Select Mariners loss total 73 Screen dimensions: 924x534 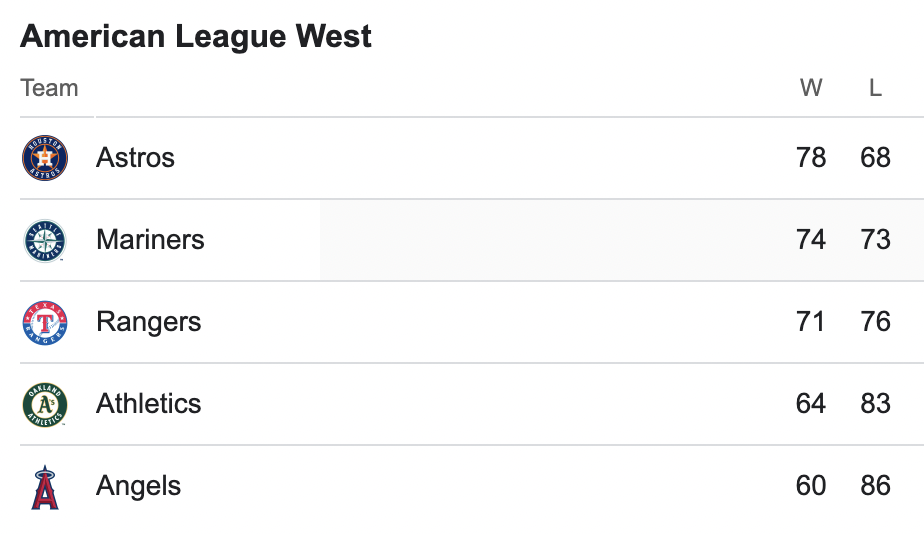click(x=875, y=239)
